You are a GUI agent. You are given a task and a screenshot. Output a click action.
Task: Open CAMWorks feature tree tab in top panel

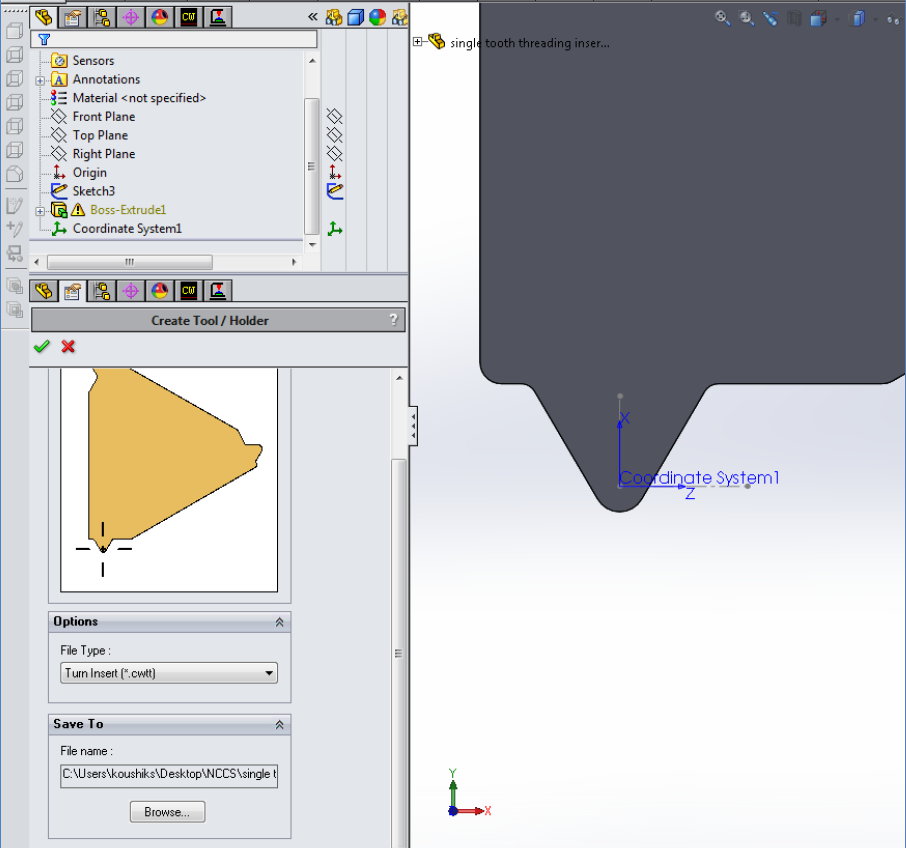(x=189, y=17)
